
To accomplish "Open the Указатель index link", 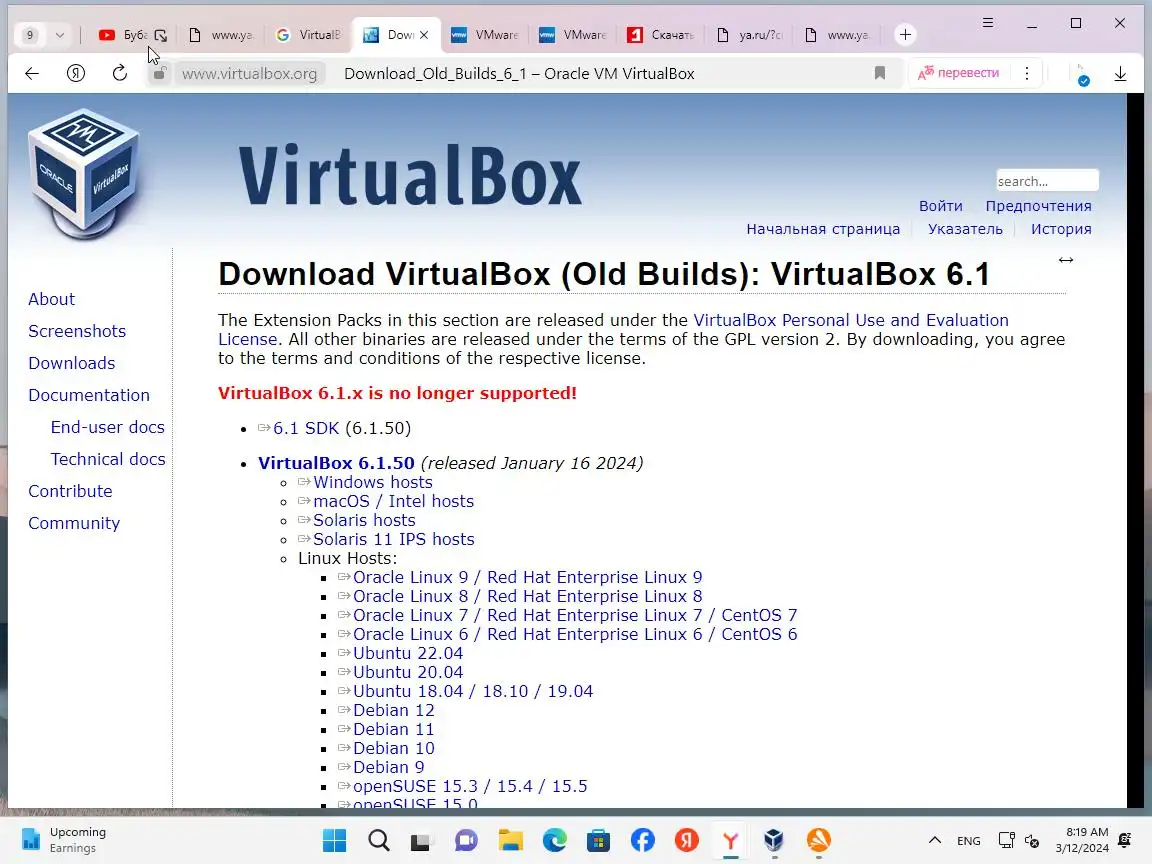I will point(965,229).
